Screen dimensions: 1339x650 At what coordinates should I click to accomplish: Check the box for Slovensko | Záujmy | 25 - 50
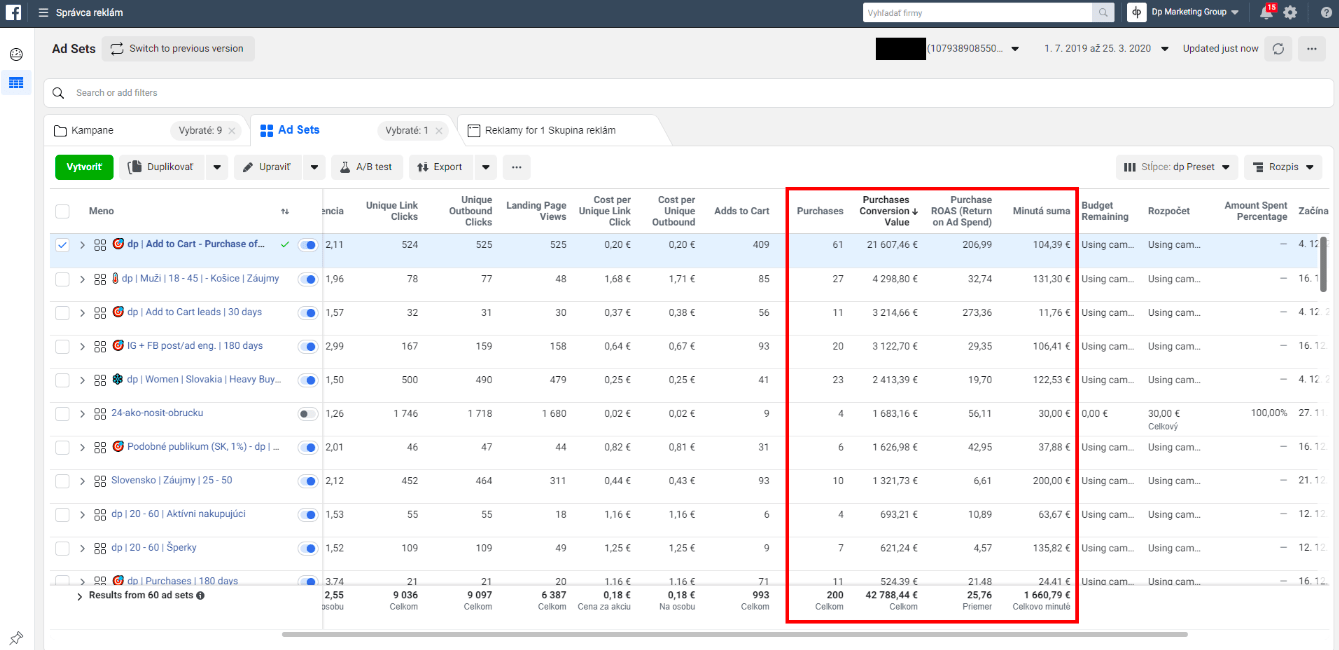63,481
